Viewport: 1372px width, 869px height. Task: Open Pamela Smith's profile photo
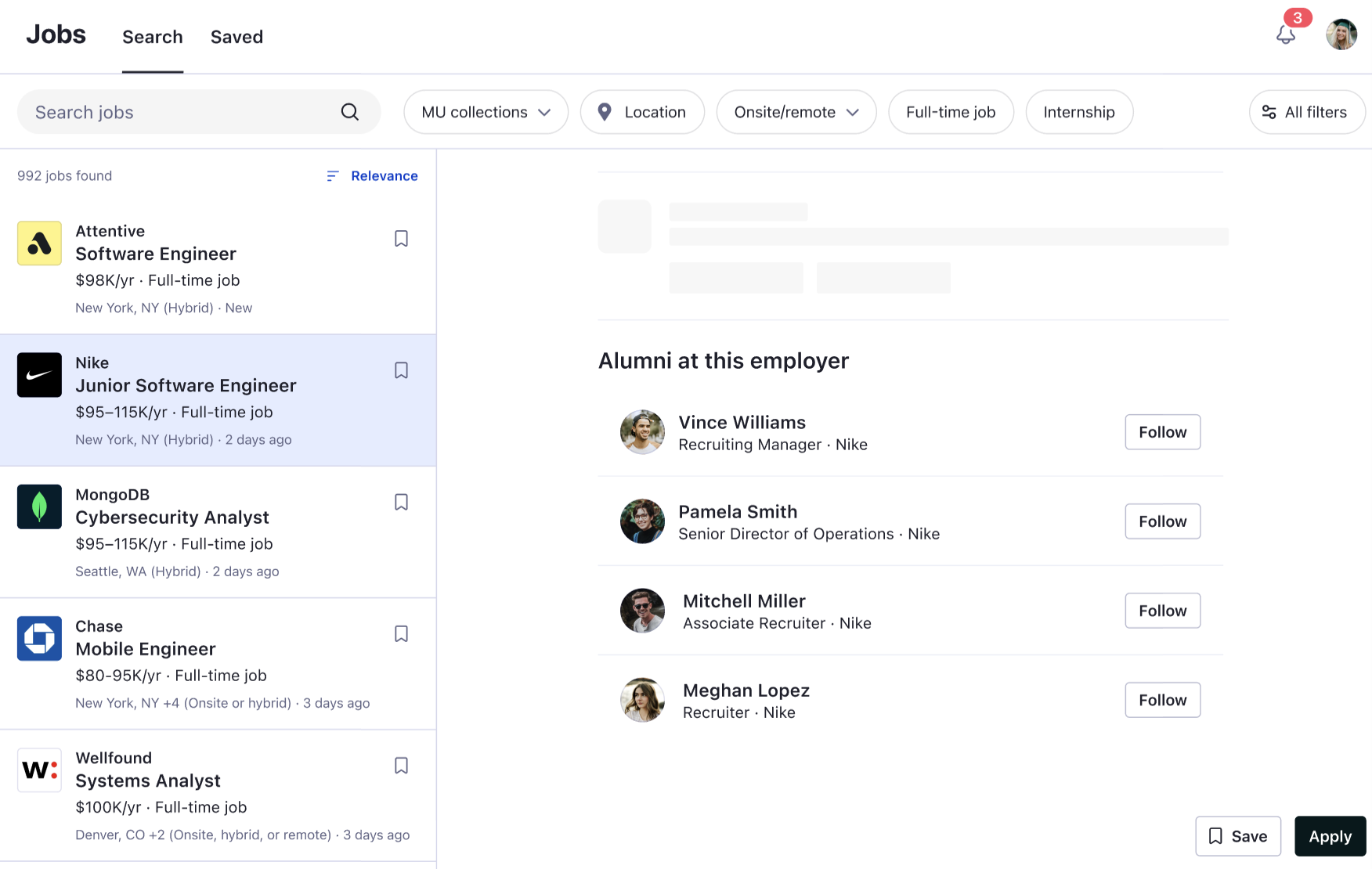[642, 521]
